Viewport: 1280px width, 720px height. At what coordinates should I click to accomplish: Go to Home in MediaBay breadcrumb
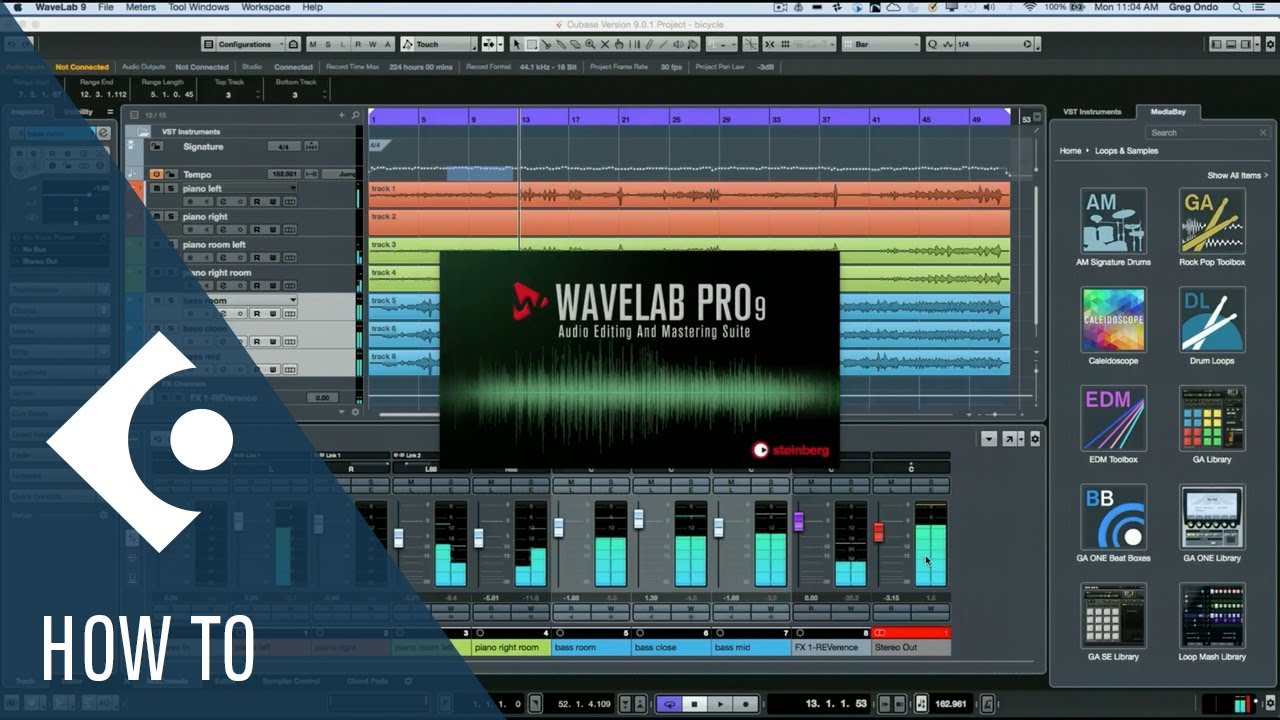pyautogui.click(x=1070, y=151)
